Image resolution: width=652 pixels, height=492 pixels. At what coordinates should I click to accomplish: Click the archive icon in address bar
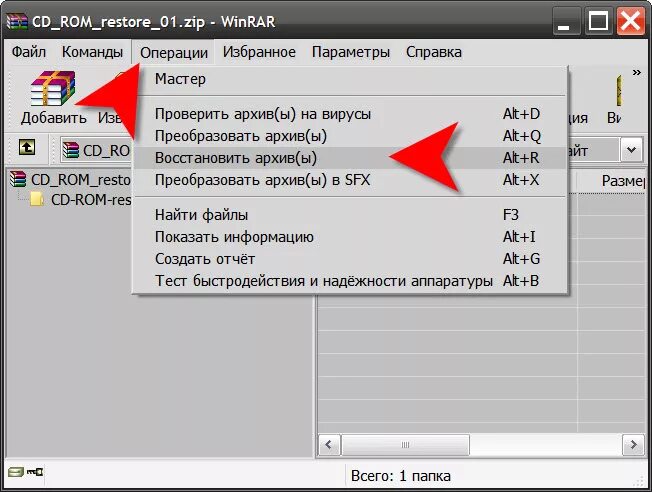(x=70, y=150)
